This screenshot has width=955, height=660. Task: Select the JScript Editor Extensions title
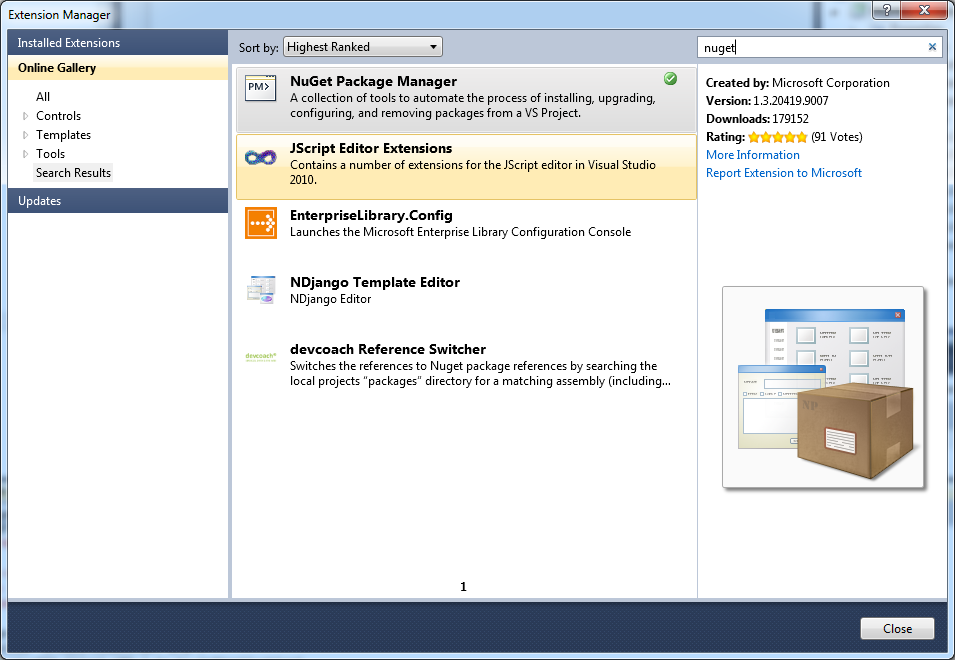tap(371, 148)
